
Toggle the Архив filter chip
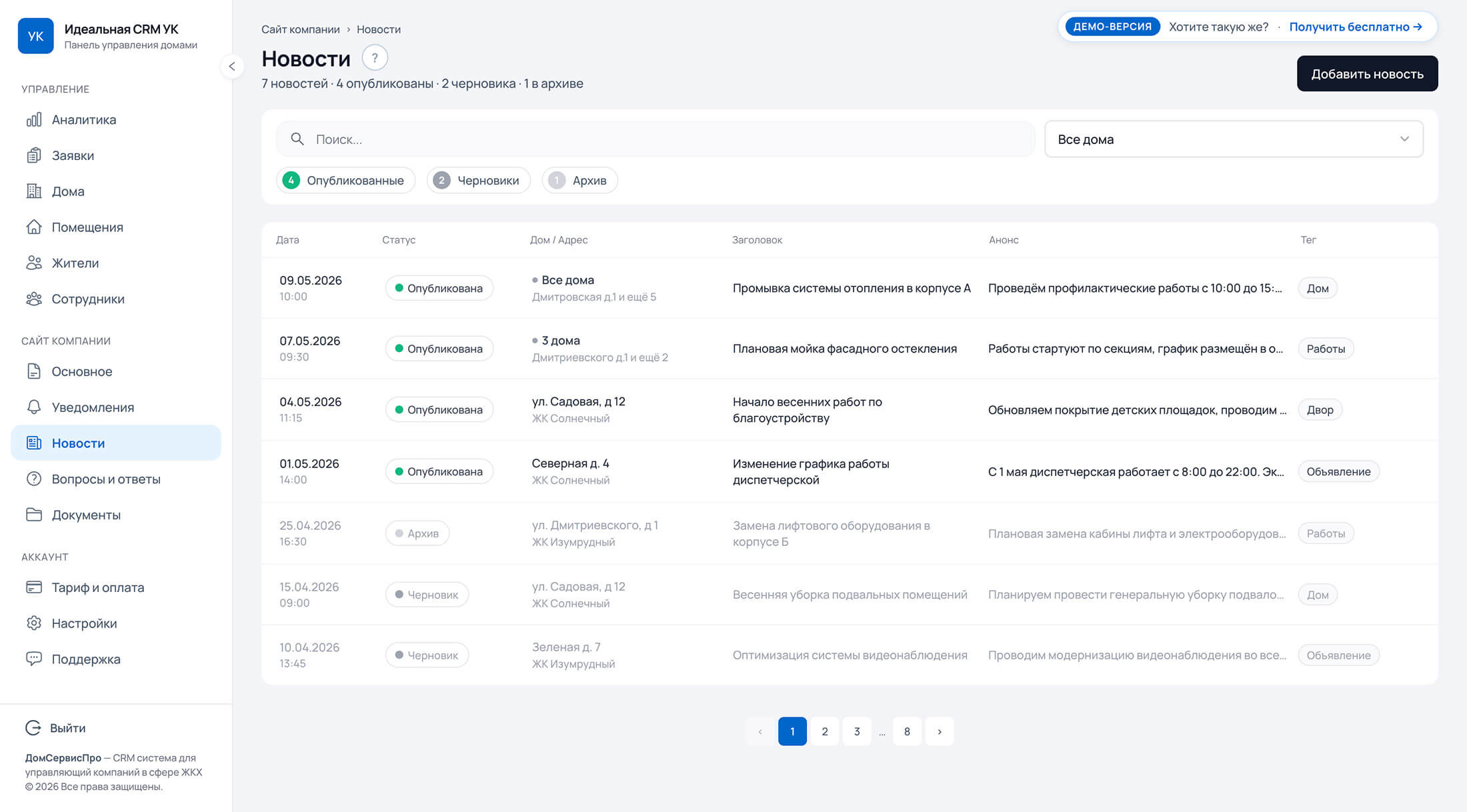579,181
